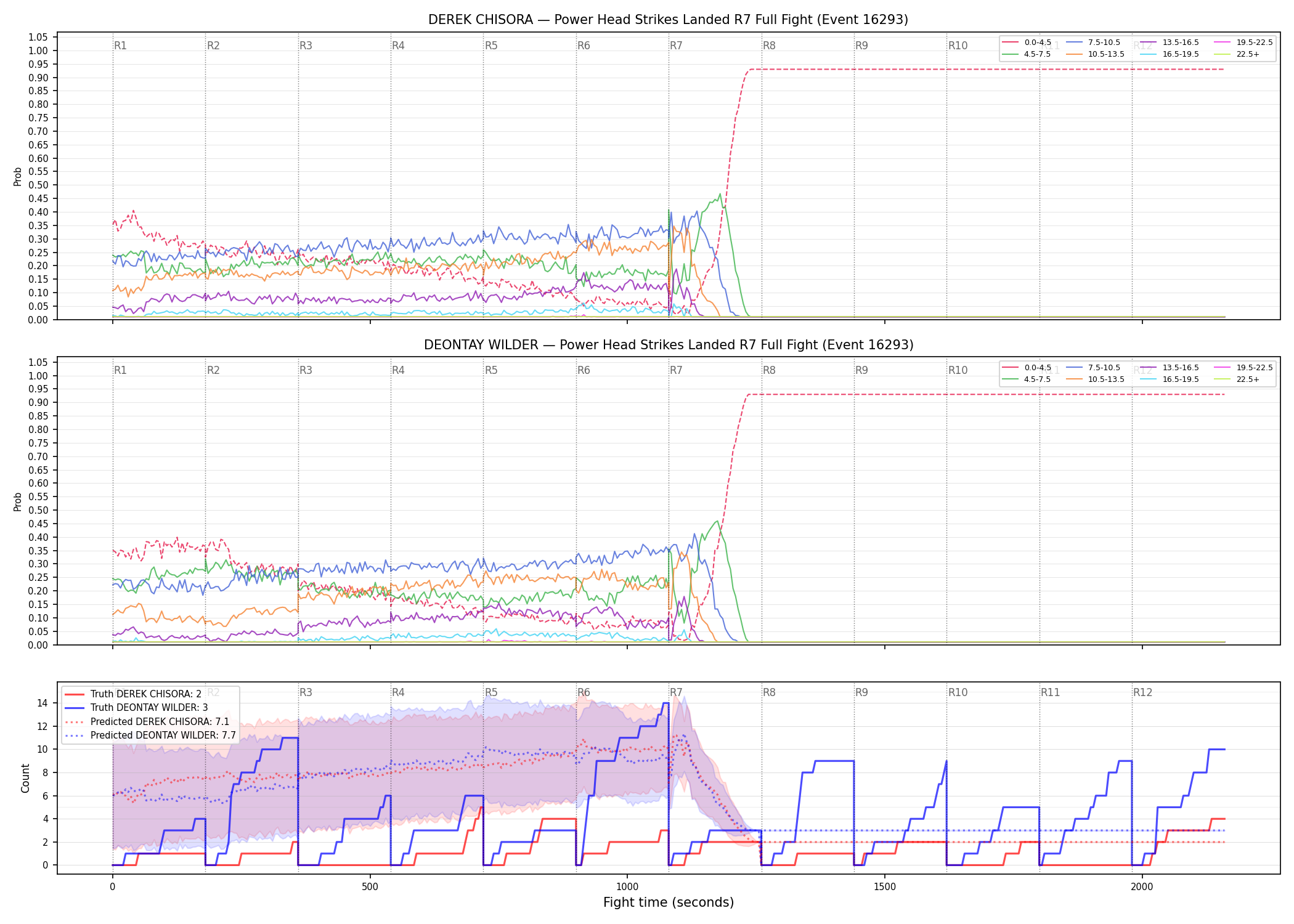Click the 22.5+ legend entry in top chart
This screenshot has width=1294, height=924.
[x=1237, y=54]
